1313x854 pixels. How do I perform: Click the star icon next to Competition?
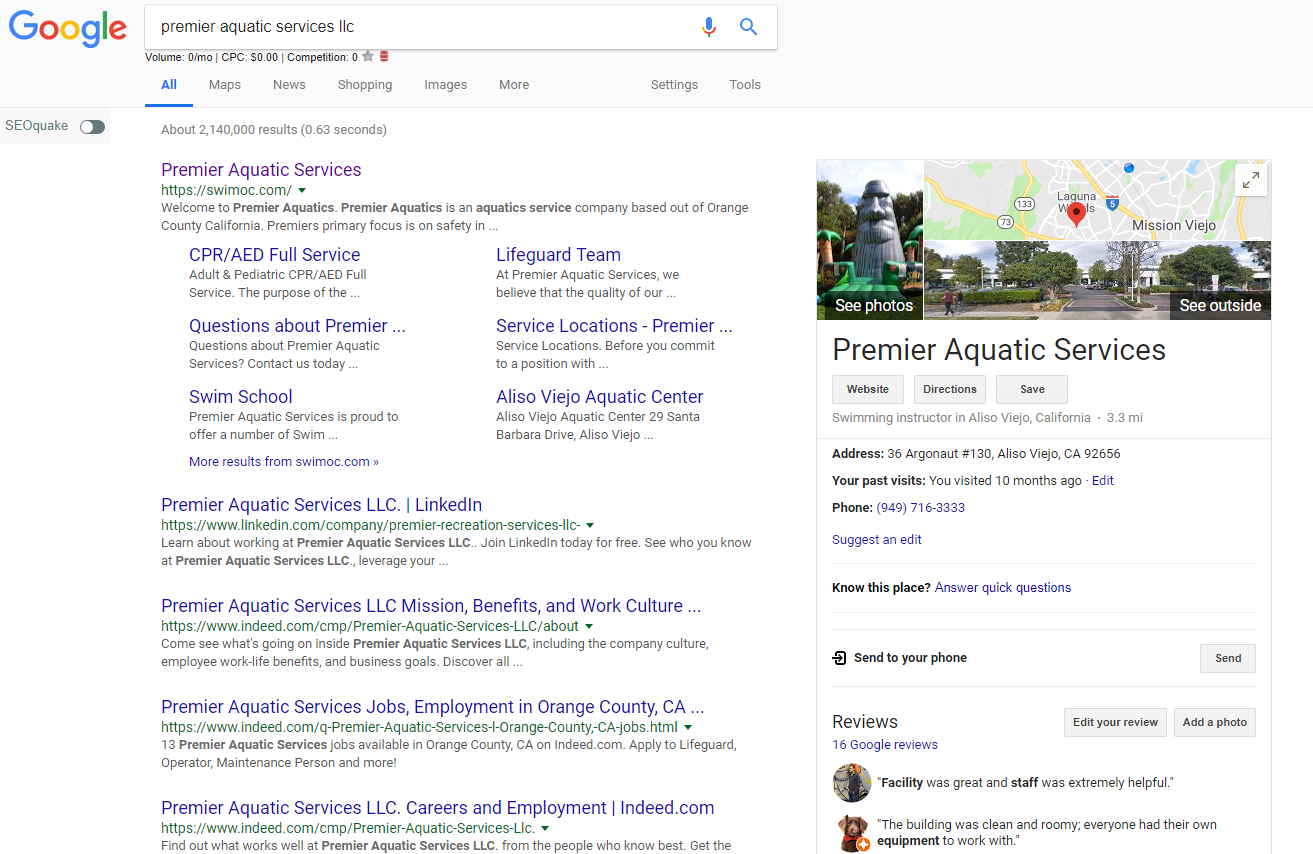pyautogui.click(x=368, y=57)
